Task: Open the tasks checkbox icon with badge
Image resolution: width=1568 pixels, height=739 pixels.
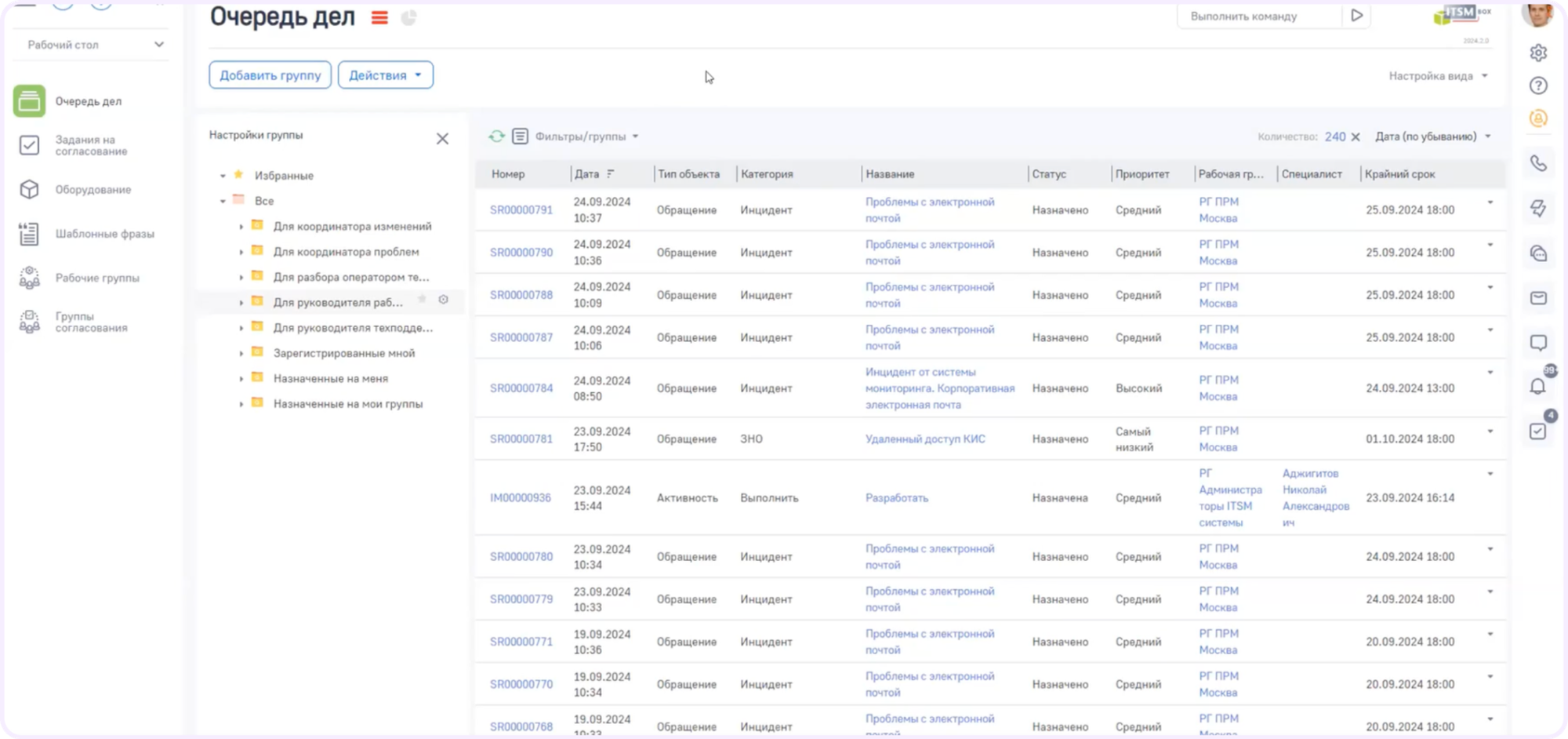Action: coord(1538,431)
